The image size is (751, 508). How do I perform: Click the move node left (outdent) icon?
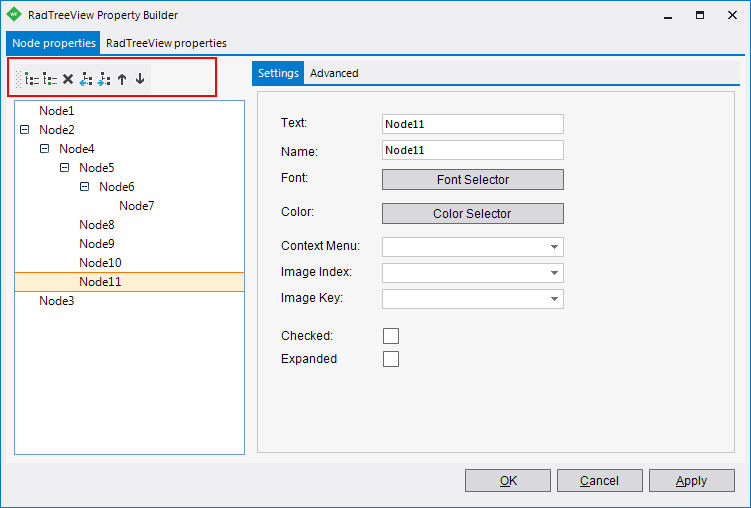click(86, 79)
